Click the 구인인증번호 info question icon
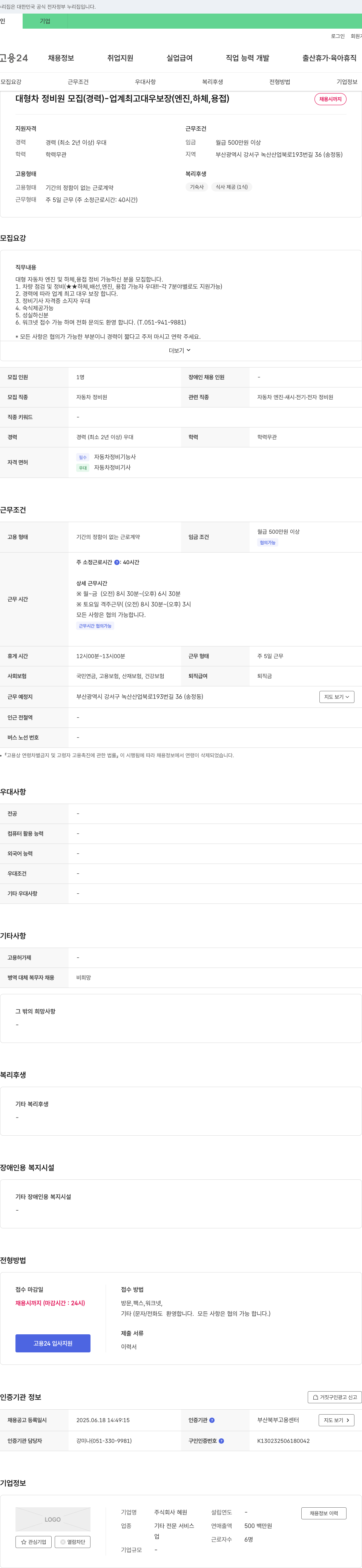Viewport: 362px width, 1568px height. [221, 1441]
